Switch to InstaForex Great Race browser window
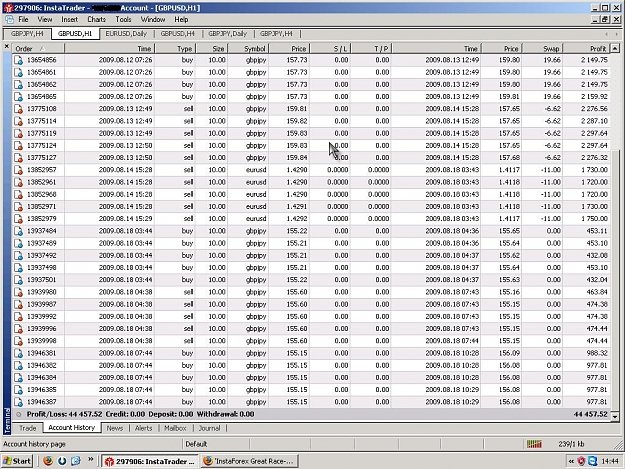This screenshot has height=469, width=625. 249,461
